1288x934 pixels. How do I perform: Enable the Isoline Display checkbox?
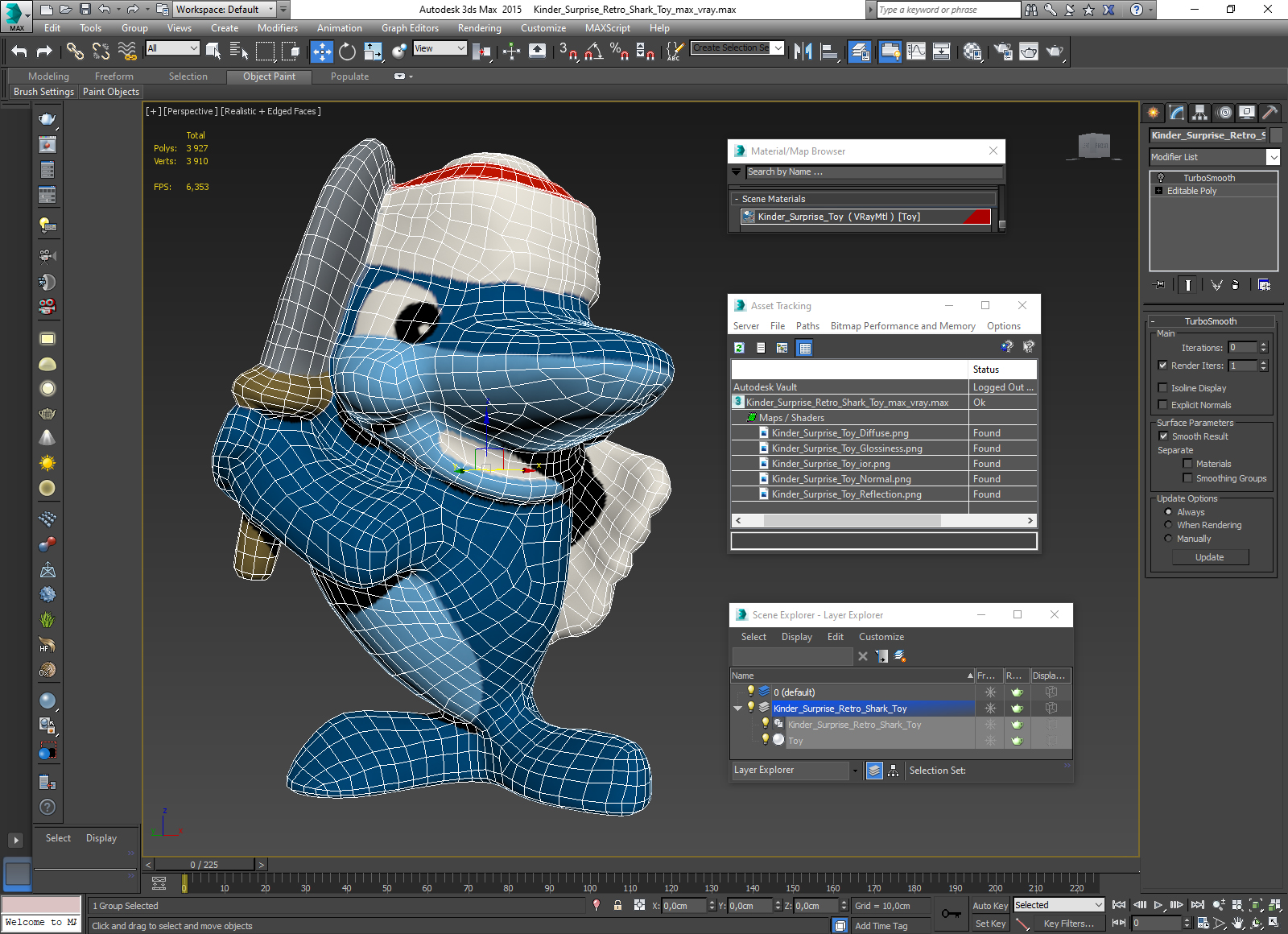pos(1162,388)
